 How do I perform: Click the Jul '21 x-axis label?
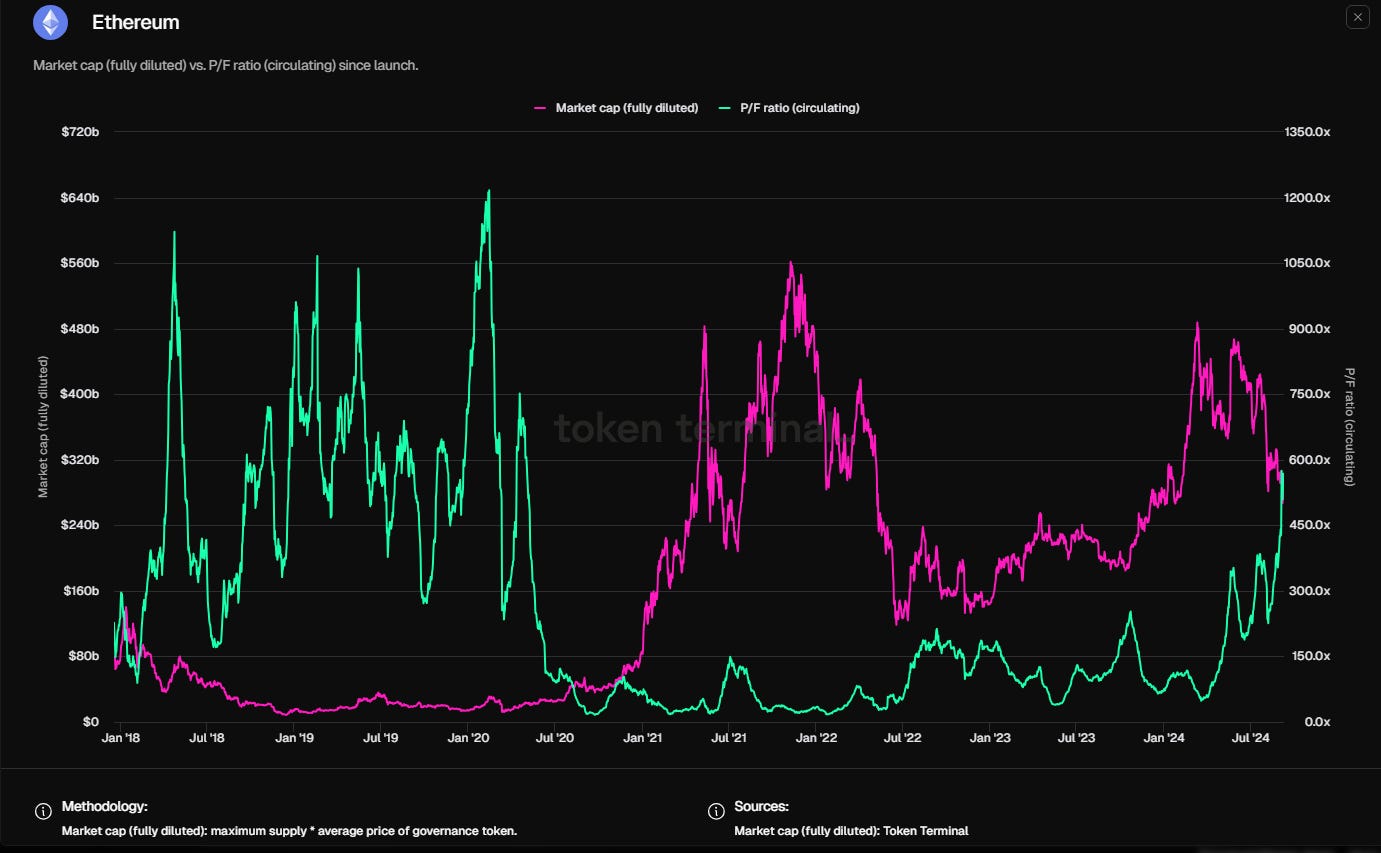pos(729,739)
